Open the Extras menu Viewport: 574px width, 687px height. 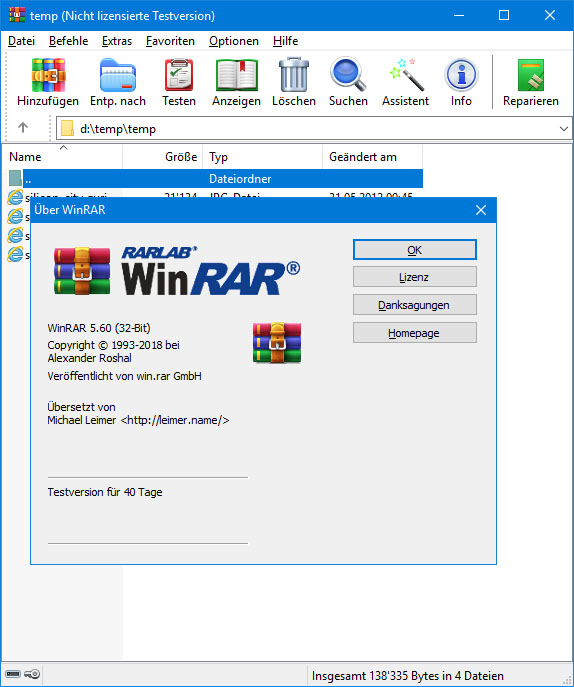tap(117, 41)
